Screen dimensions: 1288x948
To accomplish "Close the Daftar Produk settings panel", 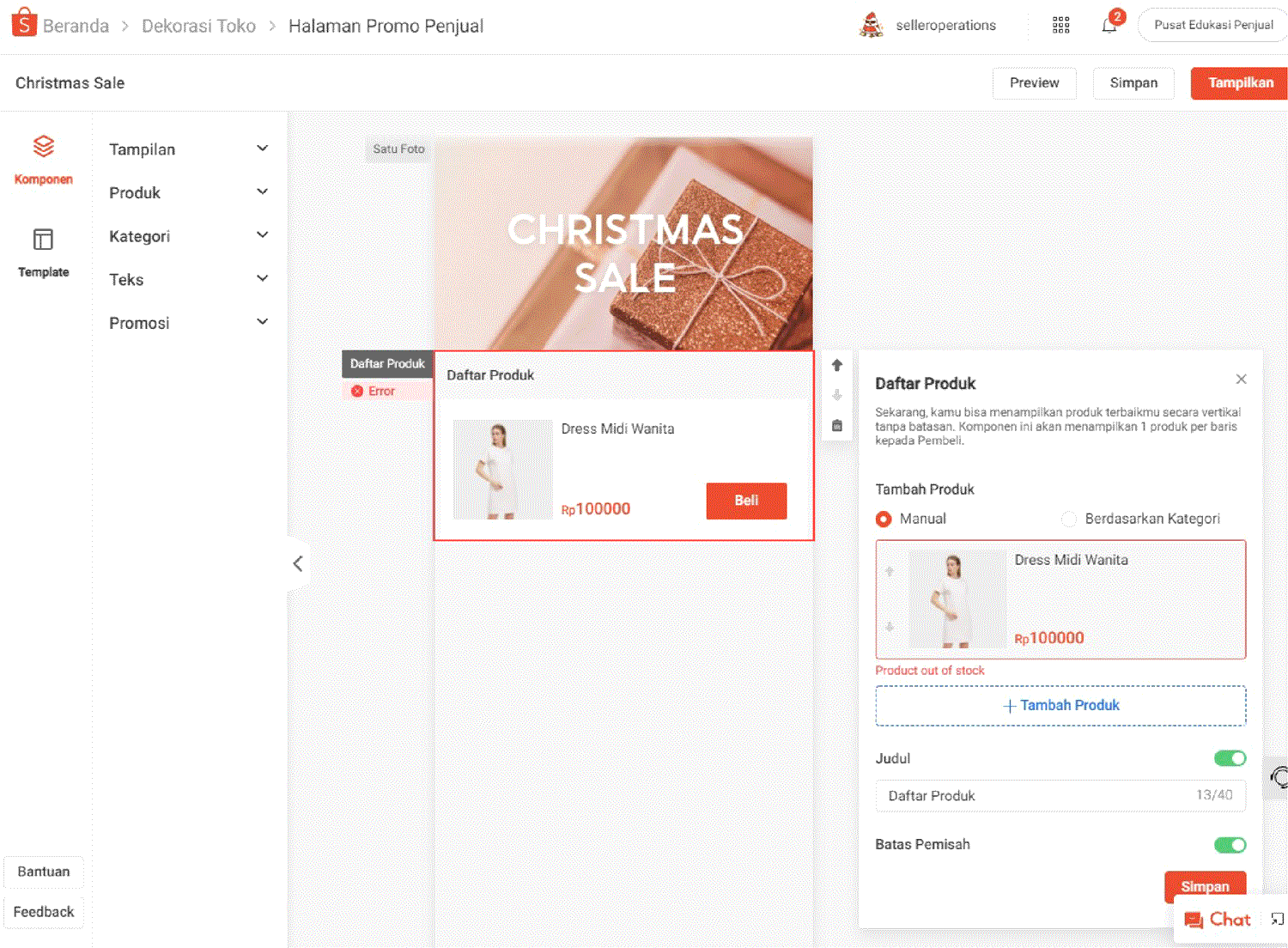I will [1241, 380].
